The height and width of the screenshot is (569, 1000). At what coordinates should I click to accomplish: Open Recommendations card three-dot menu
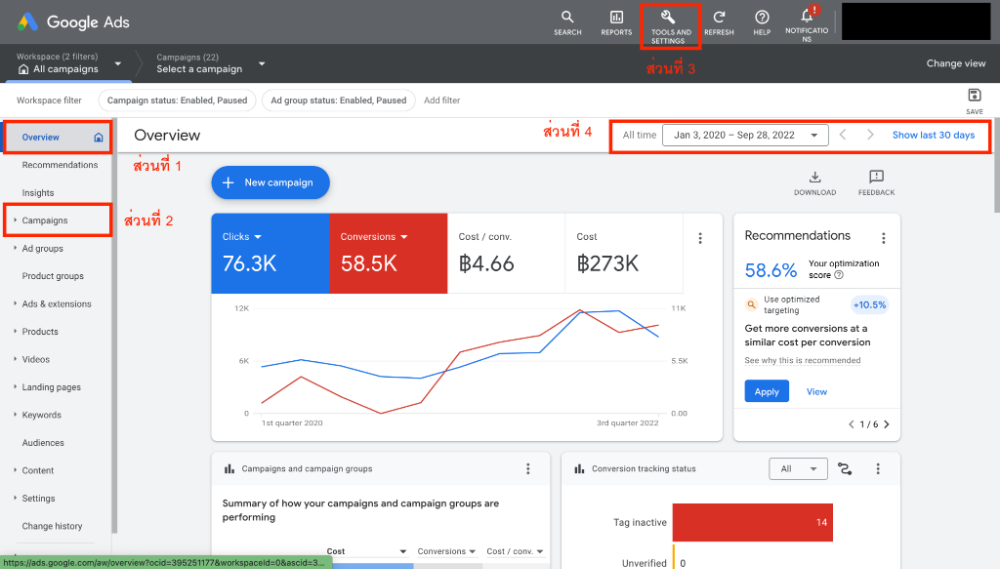(883, 238)
